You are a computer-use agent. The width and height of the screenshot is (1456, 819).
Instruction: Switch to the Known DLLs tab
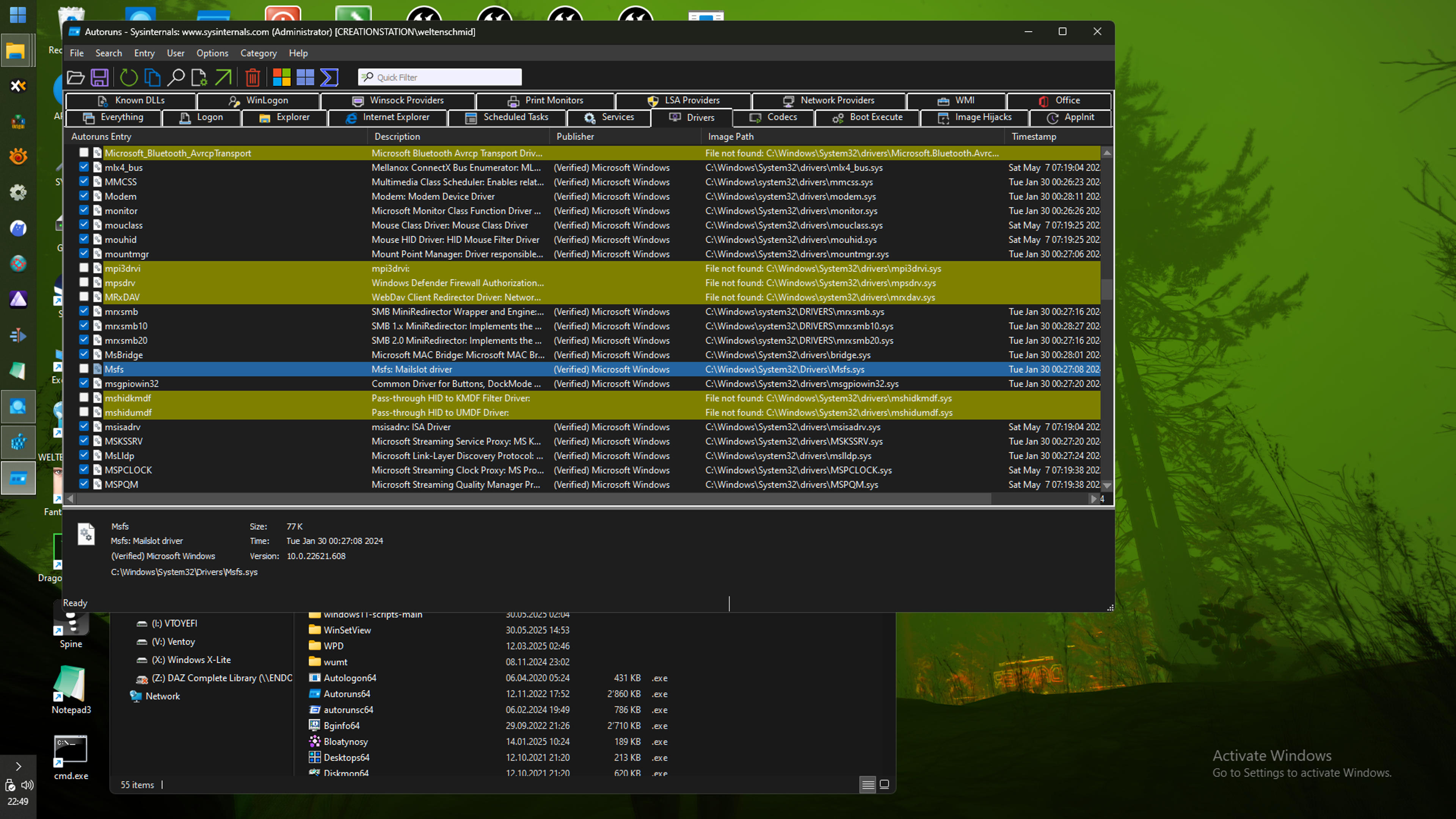[131, 100]
